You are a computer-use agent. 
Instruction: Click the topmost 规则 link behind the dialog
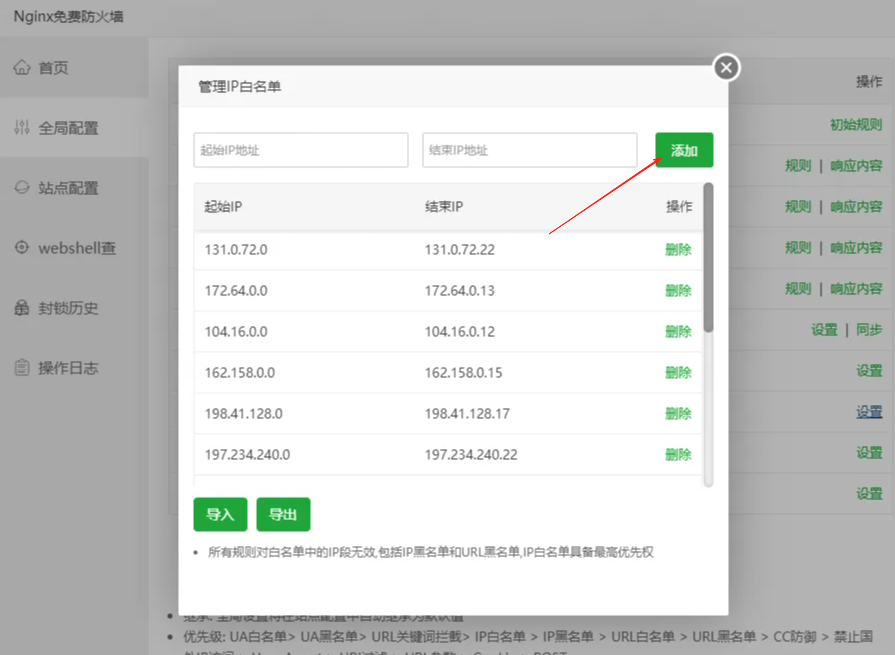tap(797, 167)
